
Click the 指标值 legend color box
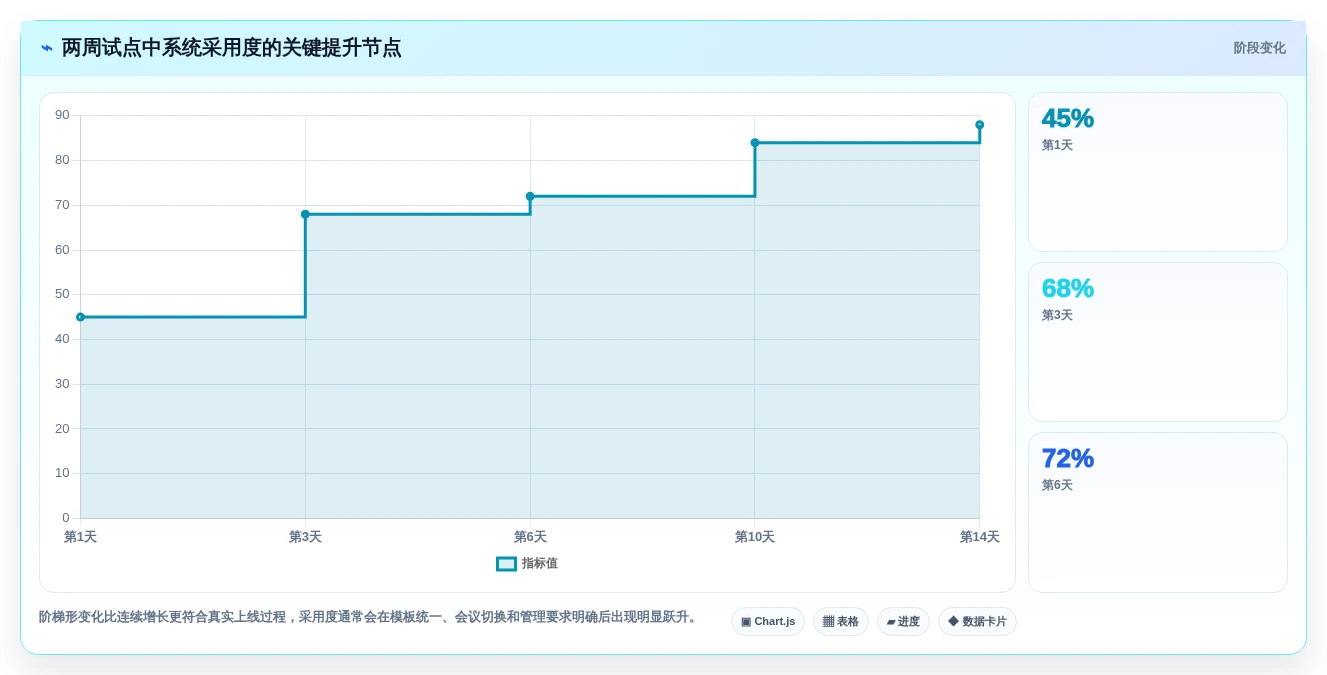point(507,564)
